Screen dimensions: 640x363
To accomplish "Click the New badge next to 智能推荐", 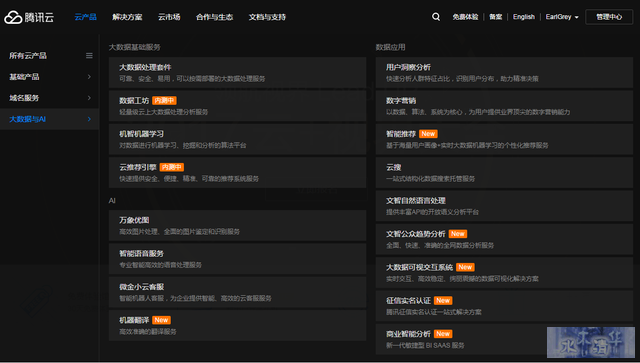I will click(428, 134).
